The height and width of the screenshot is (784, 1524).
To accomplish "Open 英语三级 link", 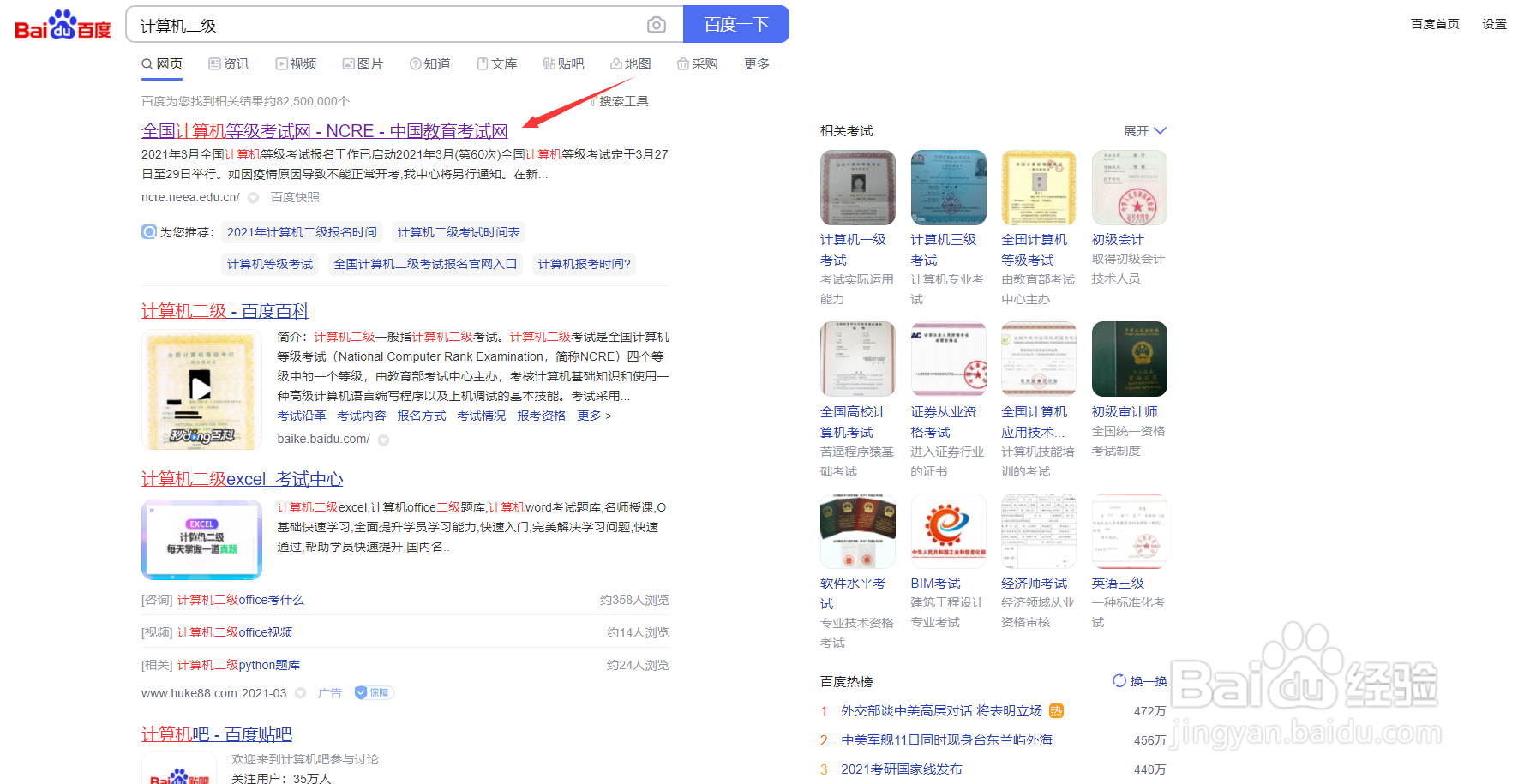I will coord(1118,584).
